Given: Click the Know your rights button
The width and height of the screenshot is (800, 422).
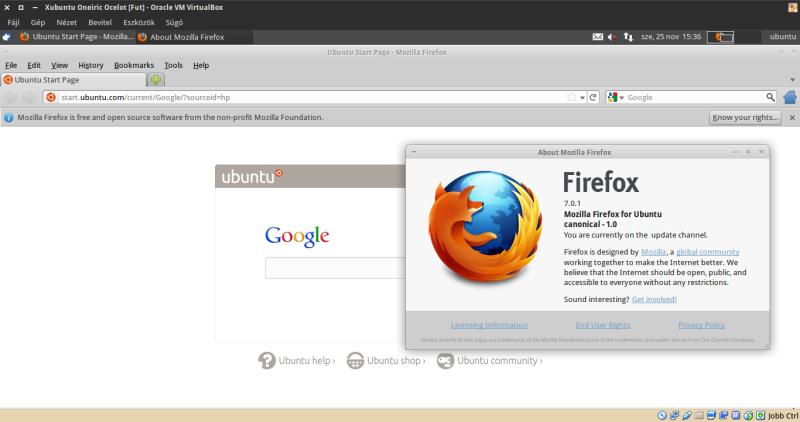Looking at the screenshot, I should point(745,117).
